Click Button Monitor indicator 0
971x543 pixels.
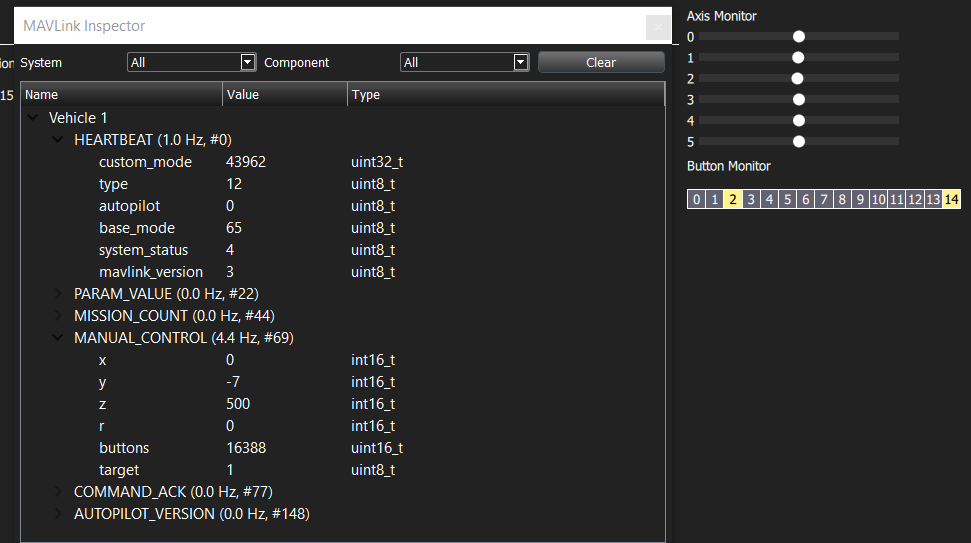click(697, 199)
